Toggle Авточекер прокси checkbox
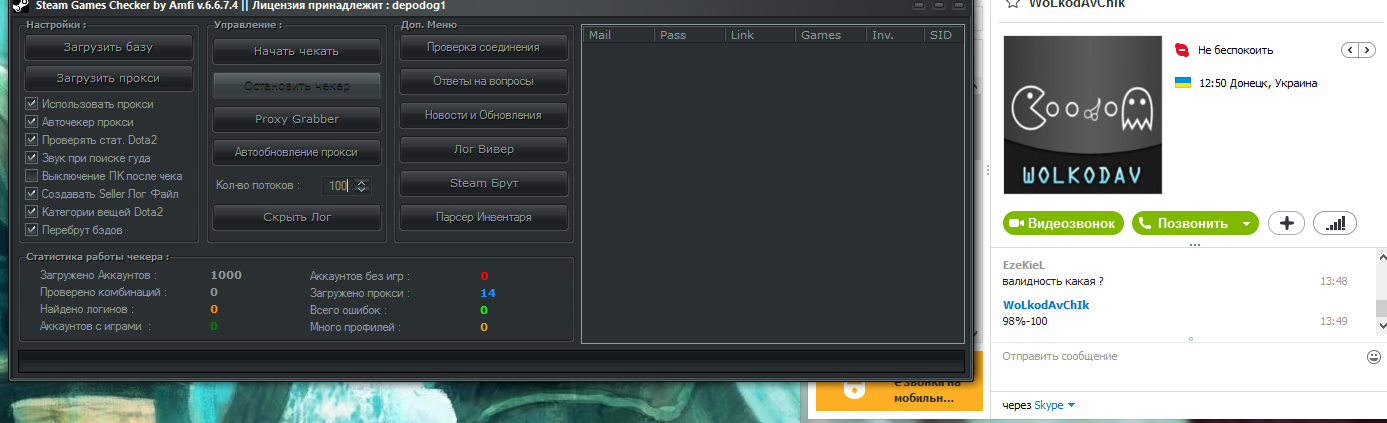The image size is (1387, 423). tap(32, 122)
